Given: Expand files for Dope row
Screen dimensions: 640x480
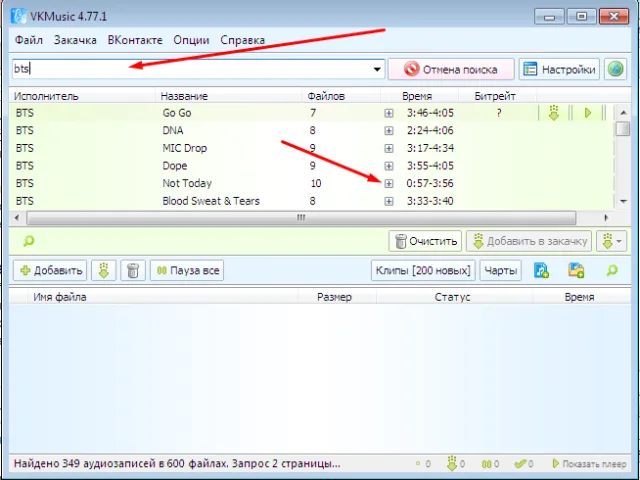Looking at the screenshot, I should tap(389, 166).
